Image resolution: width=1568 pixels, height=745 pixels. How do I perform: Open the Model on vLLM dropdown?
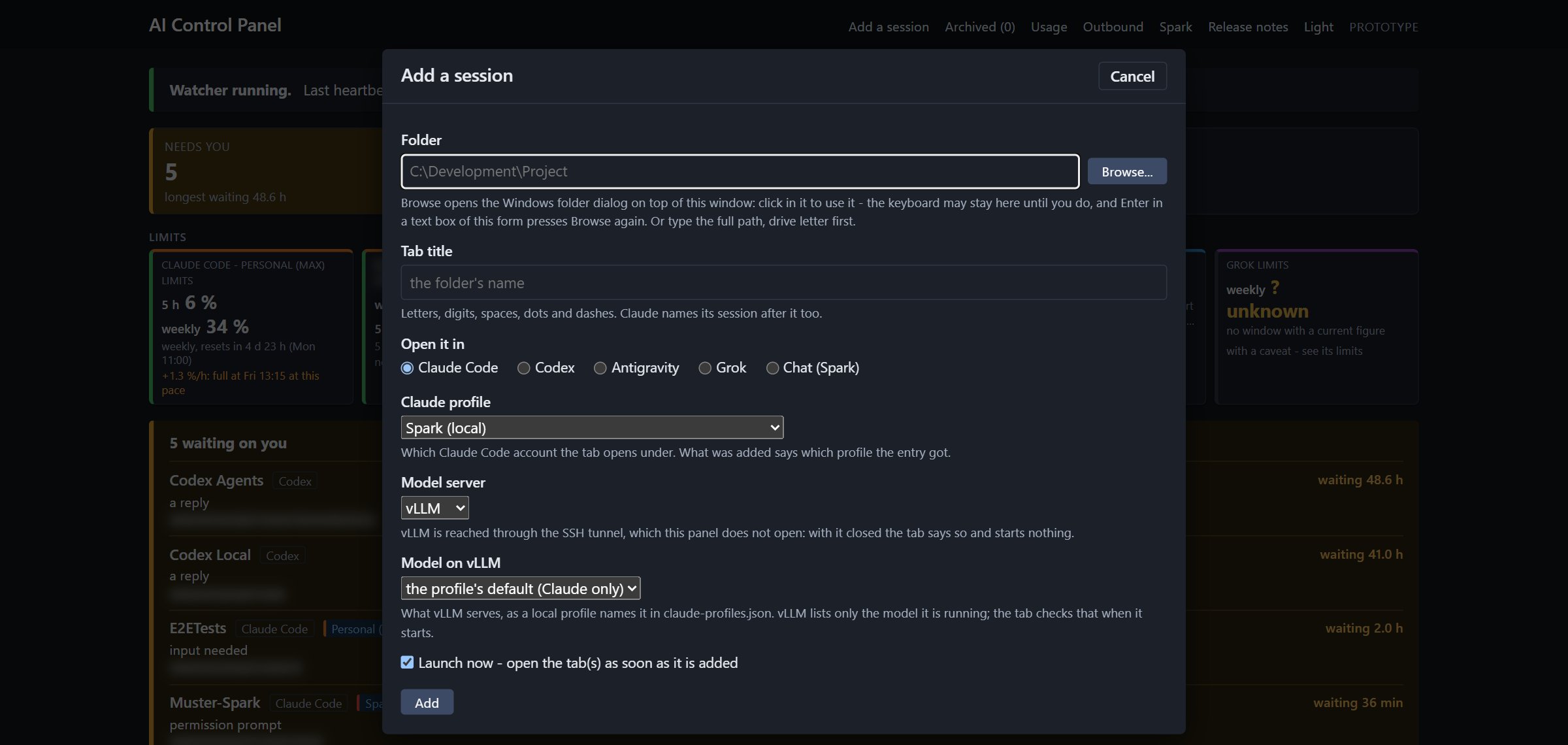520,588
